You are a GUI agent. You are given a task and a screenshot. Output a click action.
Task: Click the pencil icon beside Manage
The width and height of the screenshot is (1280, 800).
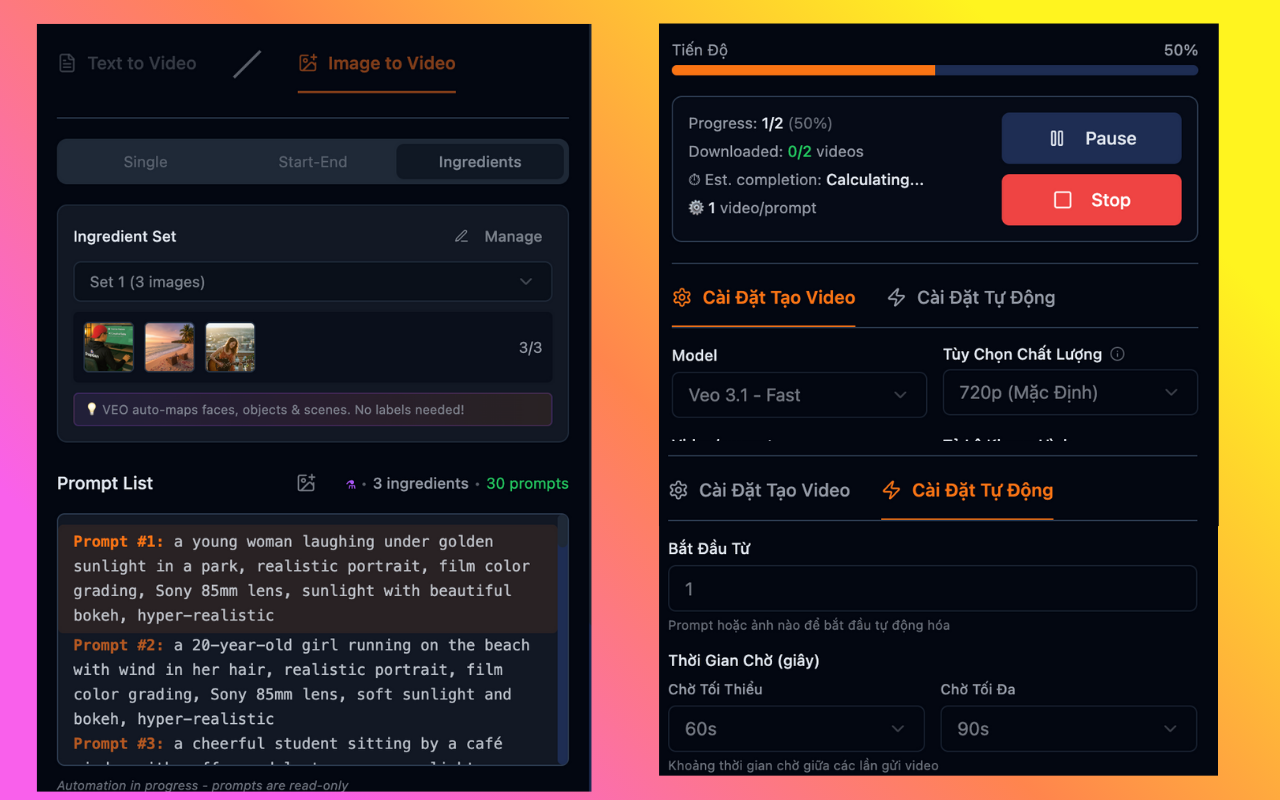(461, 237)
